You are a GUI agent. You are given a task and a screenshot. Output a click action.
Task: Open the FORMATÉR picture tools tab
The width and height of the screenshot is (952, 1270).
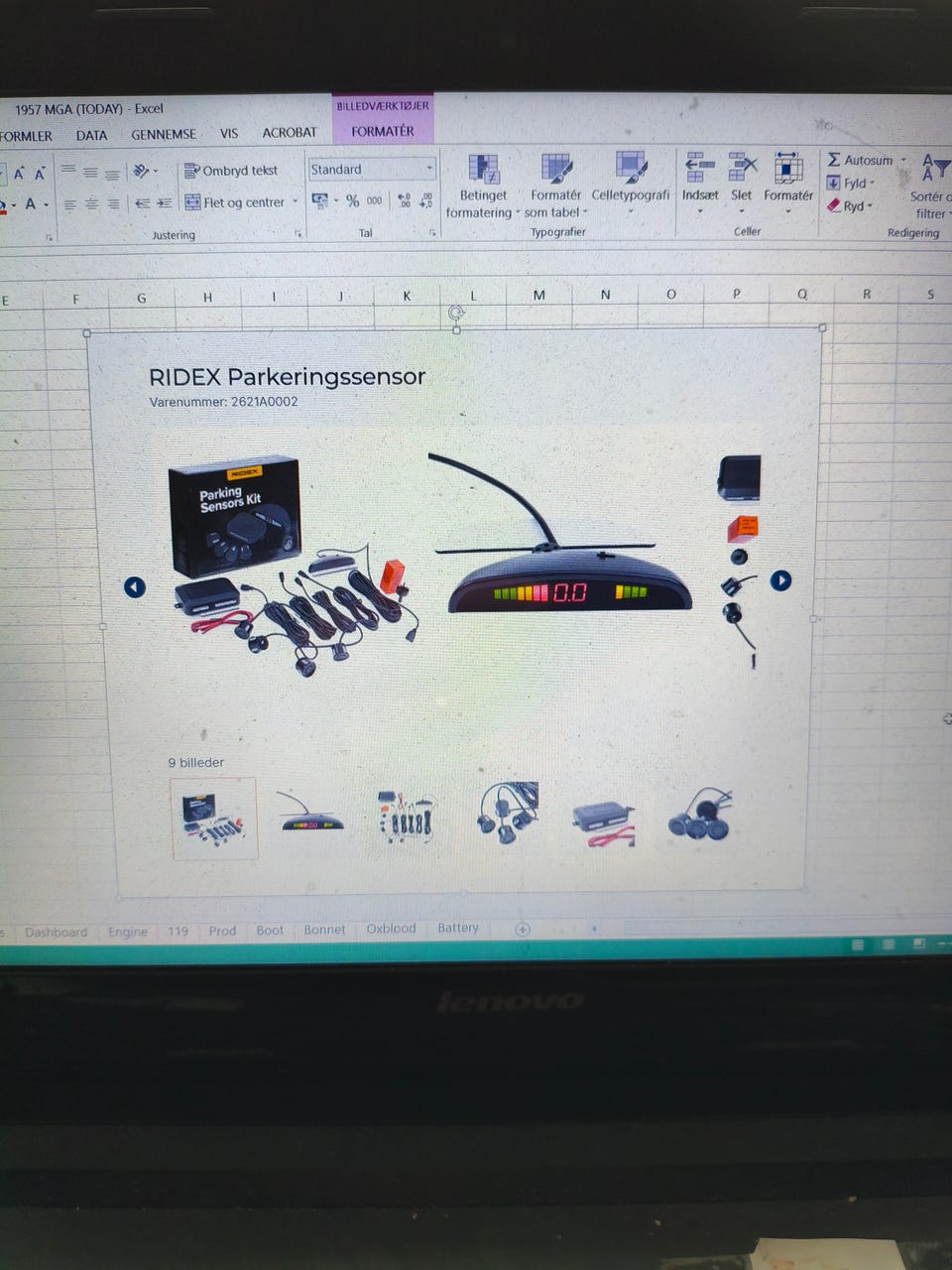[x=383, y=131]
